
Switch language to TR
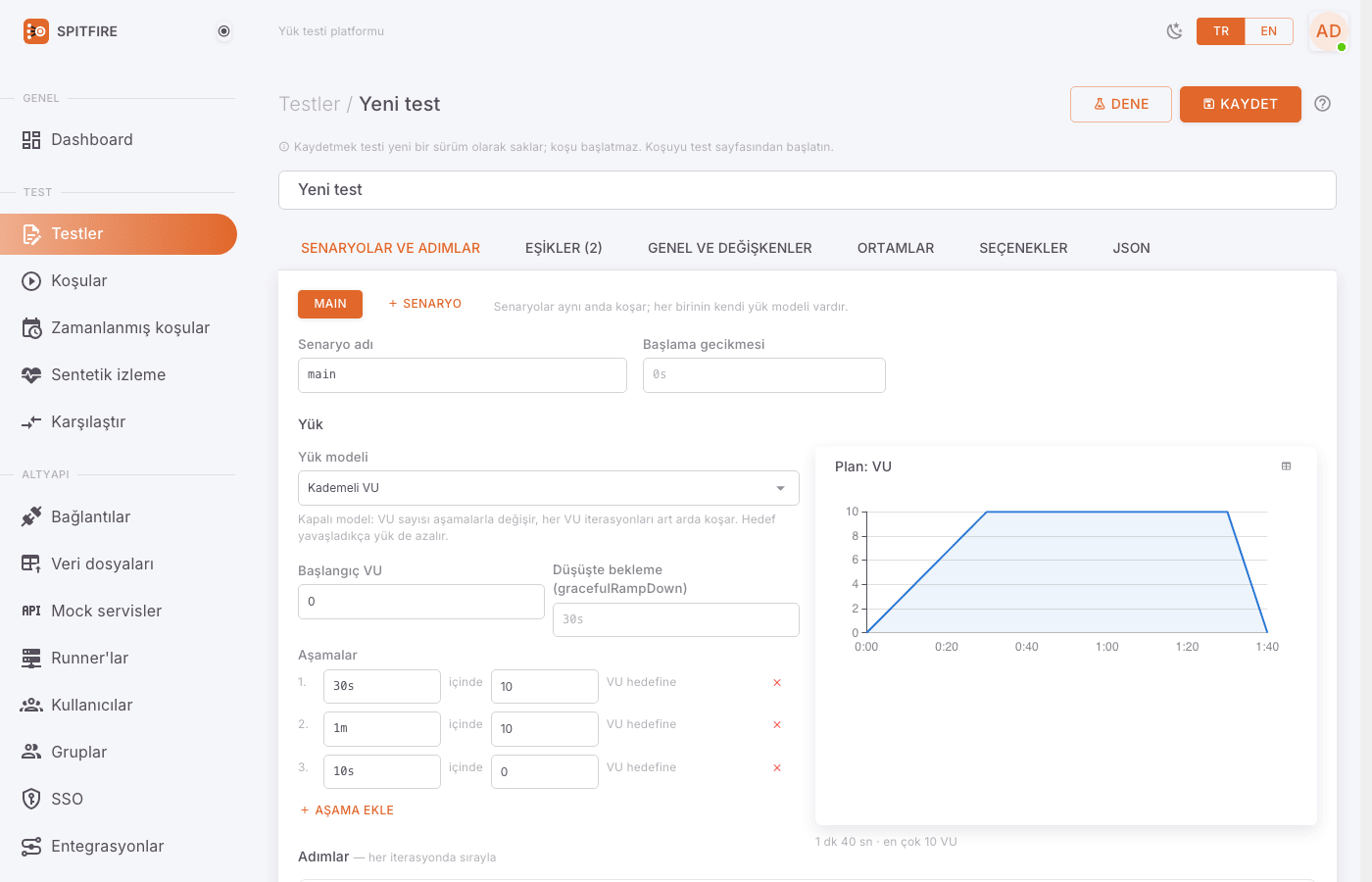click(1221, 31)
